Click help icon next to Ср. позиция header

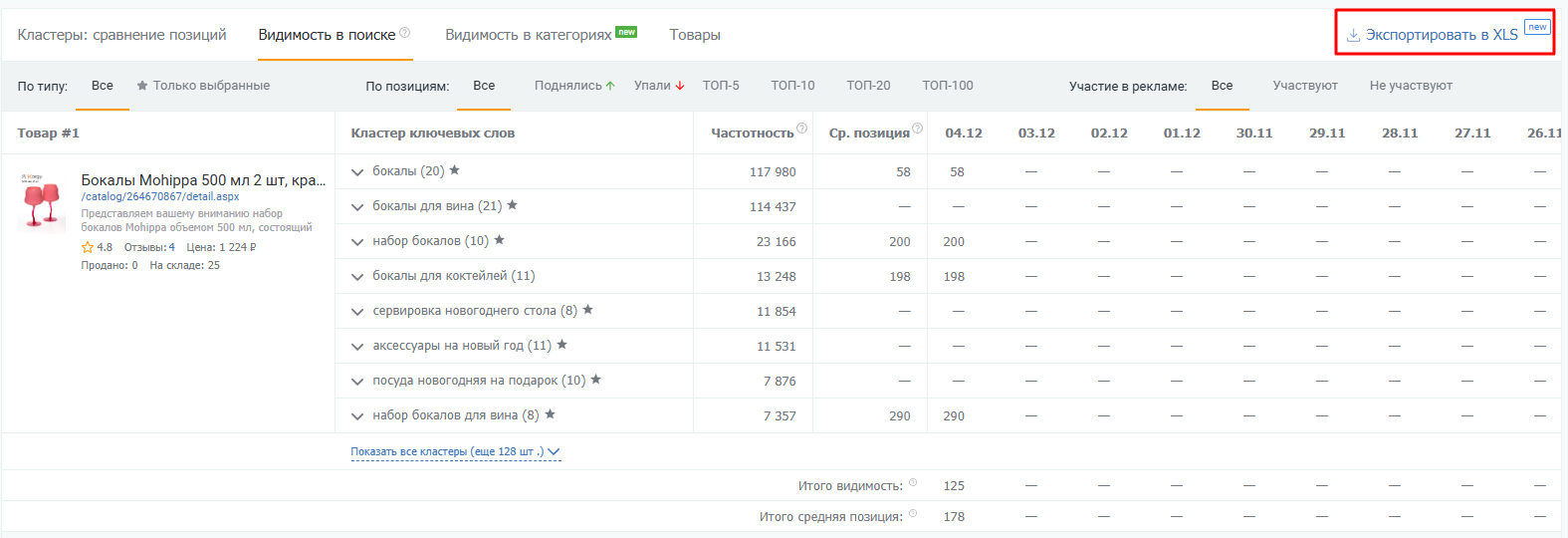[918, 129]
